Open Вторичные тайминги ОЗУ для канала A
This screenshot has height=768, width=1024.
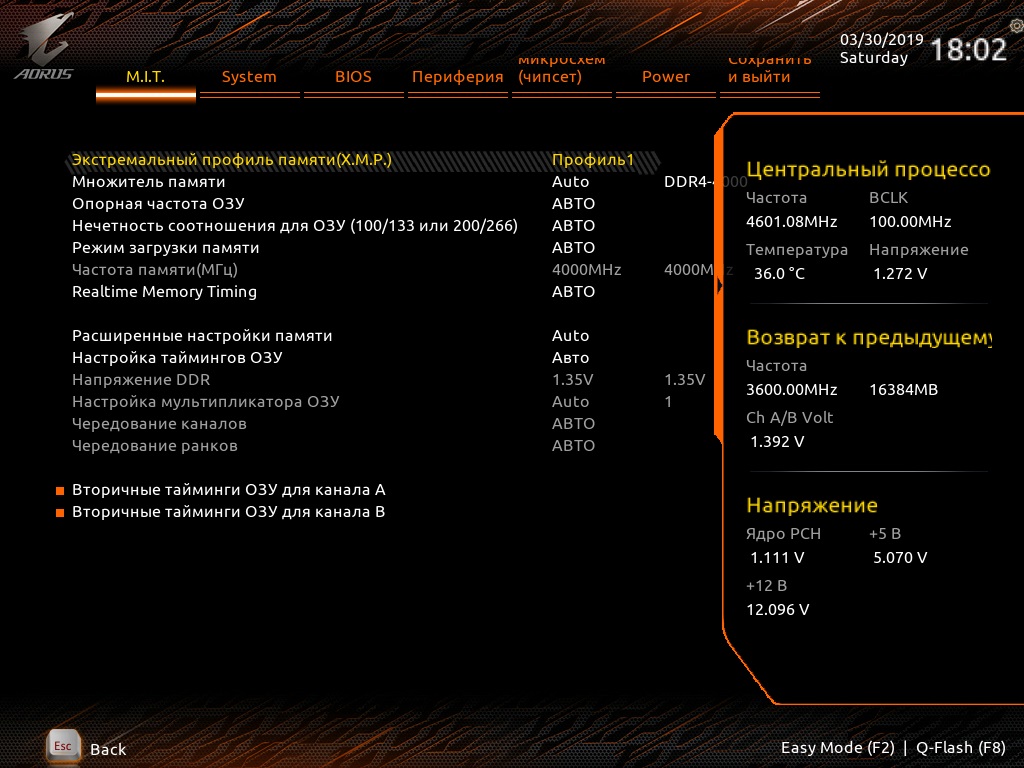click(229, 490)
